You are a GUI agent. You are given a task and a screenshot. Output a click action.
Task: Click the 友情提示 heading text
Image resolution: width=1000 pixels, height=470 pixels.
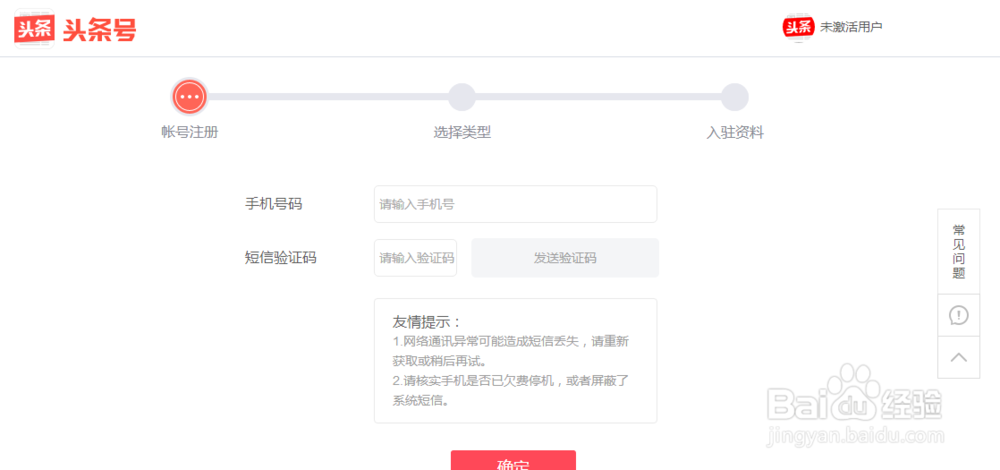[x=427, y=321]
